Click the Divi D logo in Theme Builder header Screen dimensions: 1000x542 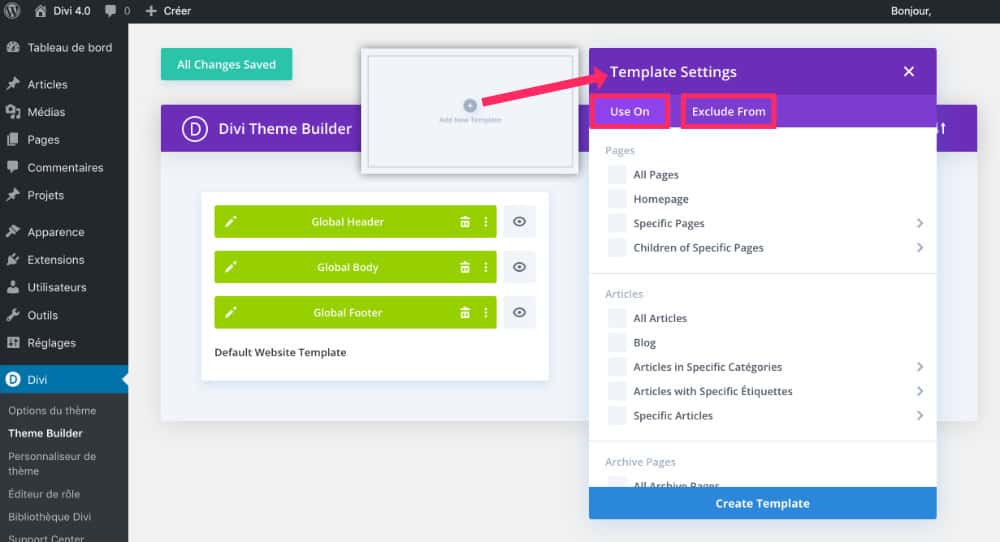click(x=195, y=129)
